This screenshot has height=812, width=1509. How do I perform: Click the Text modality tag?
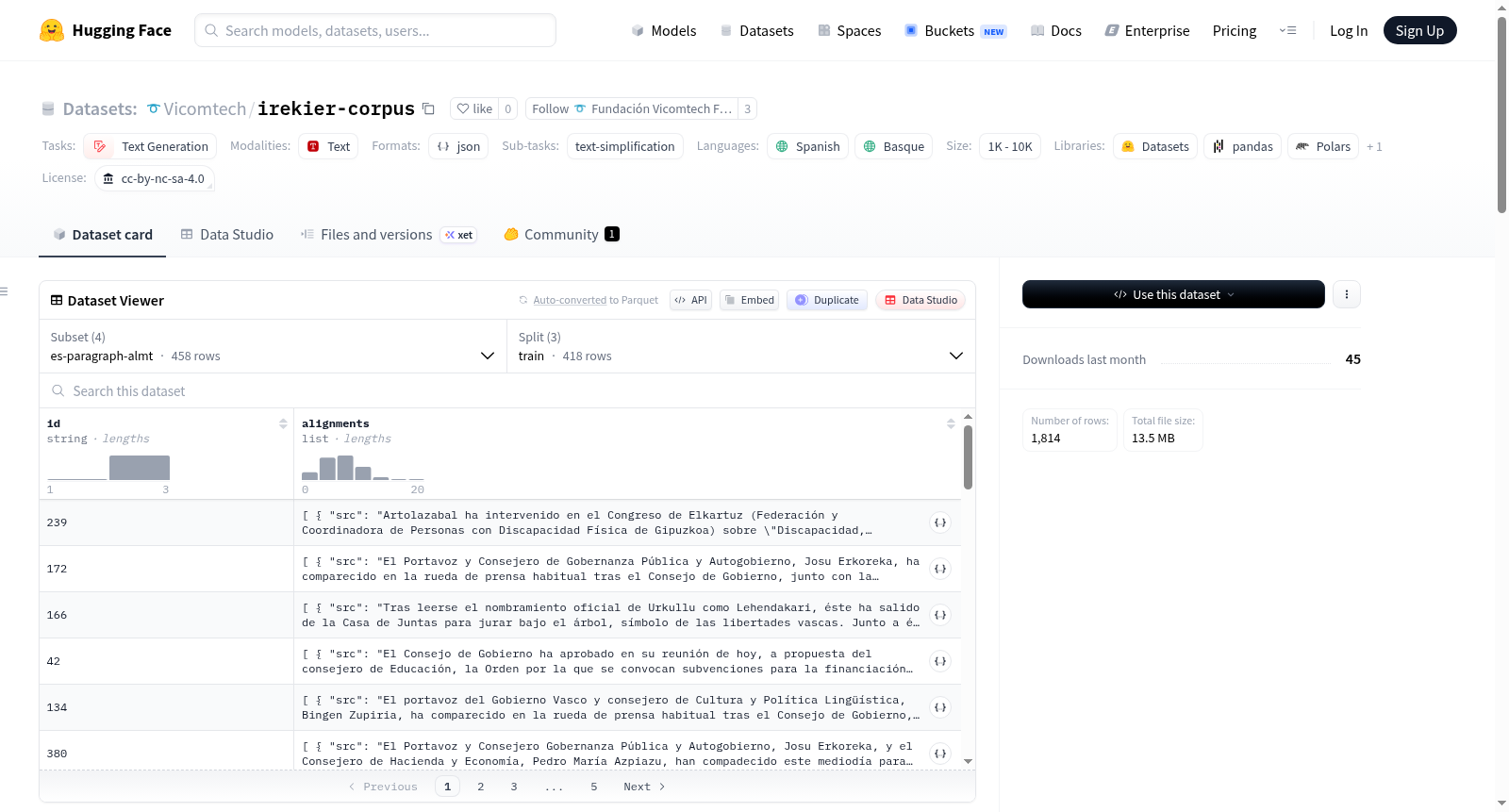point(328,146)
